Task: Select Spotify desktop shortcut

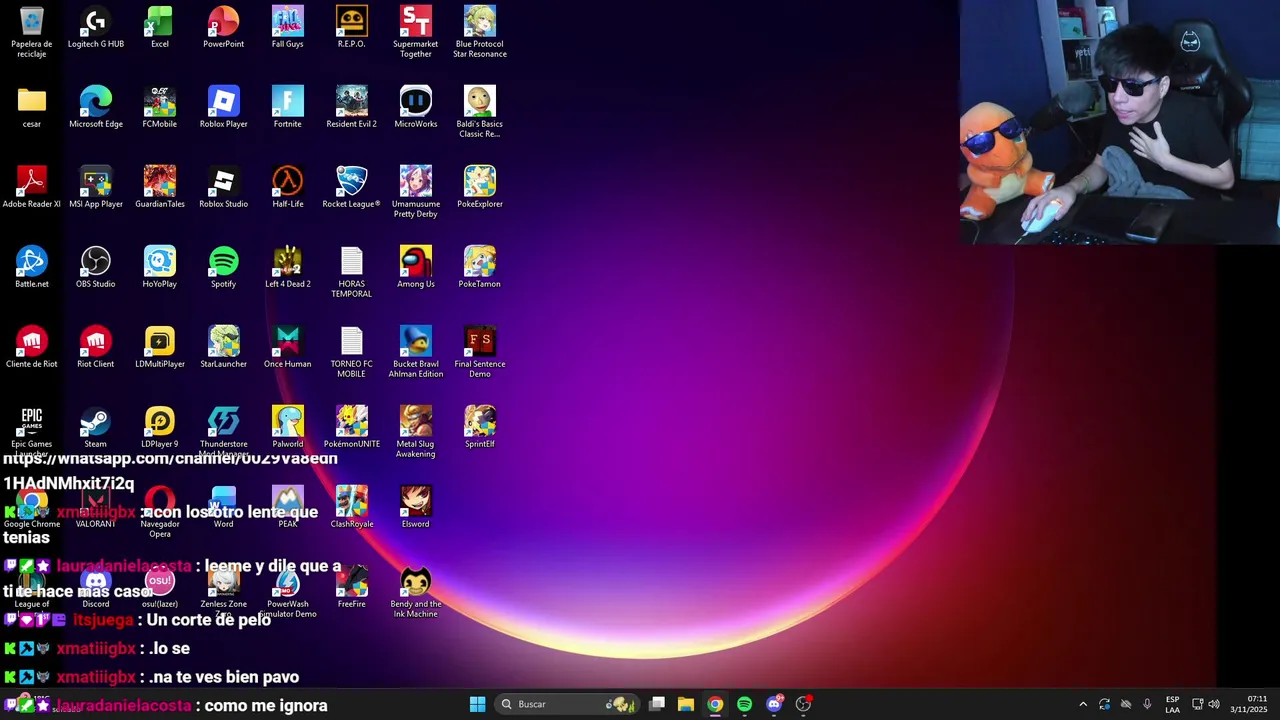Action: coord(224,268)
